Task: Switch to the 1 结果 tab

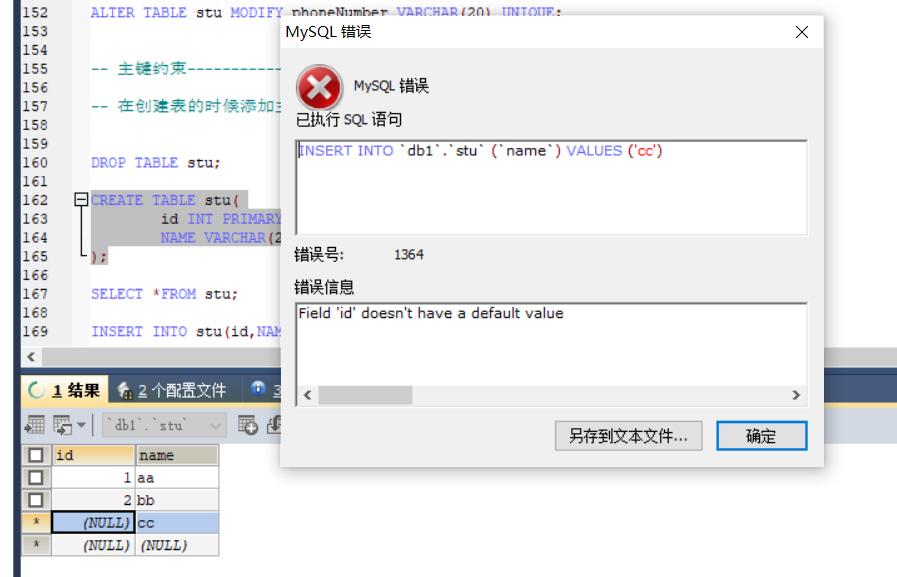Action: click(64, 391)
